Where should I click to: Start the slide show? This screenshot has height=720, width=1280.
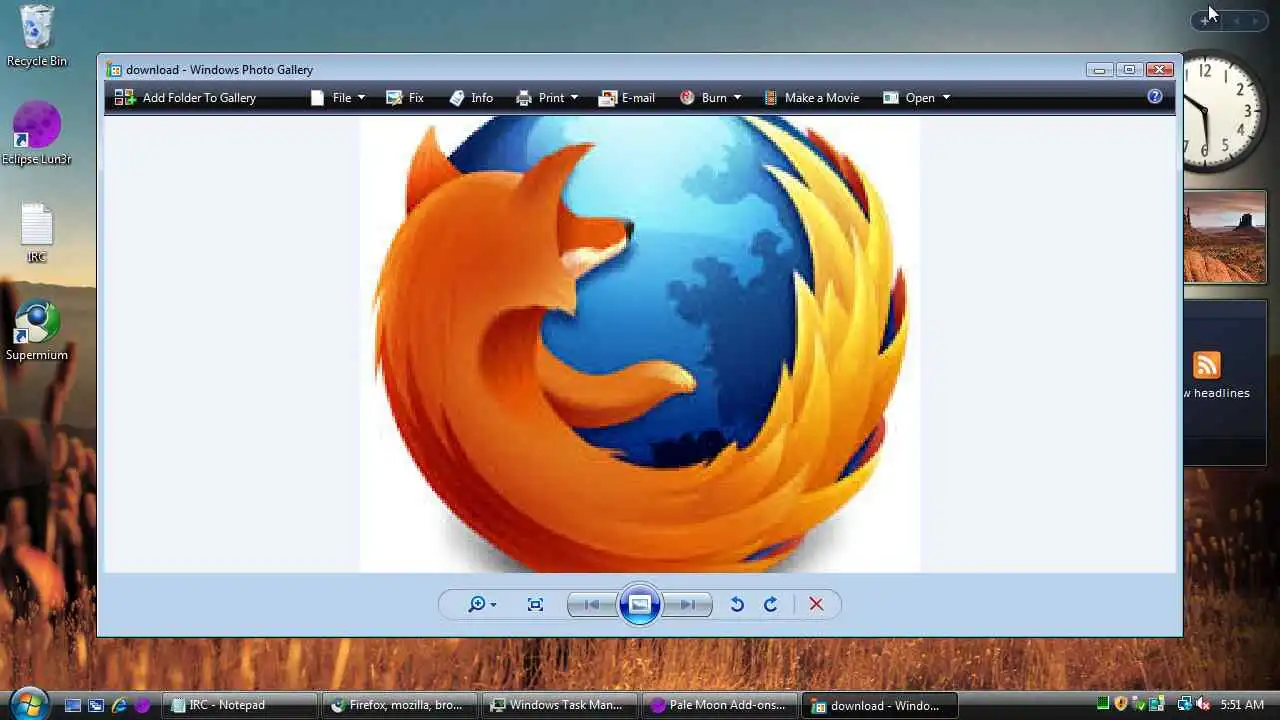[640, 604]
